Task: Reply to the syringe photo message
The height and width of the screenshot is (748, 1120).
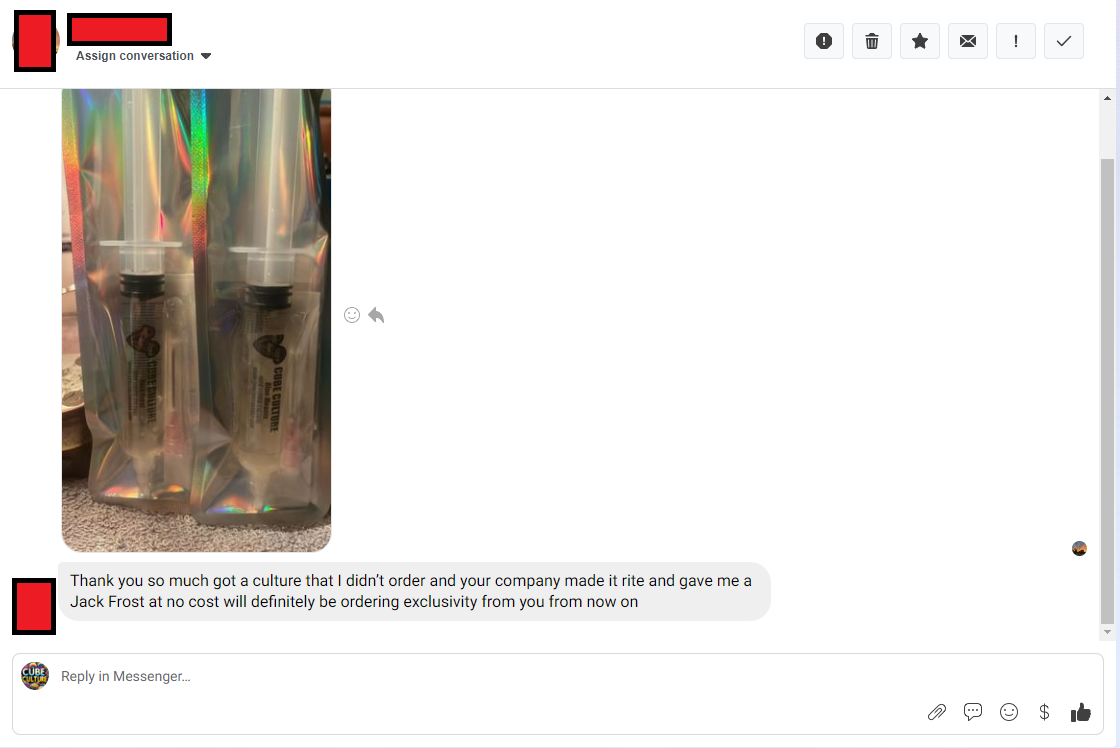Action: coord(376,315)
